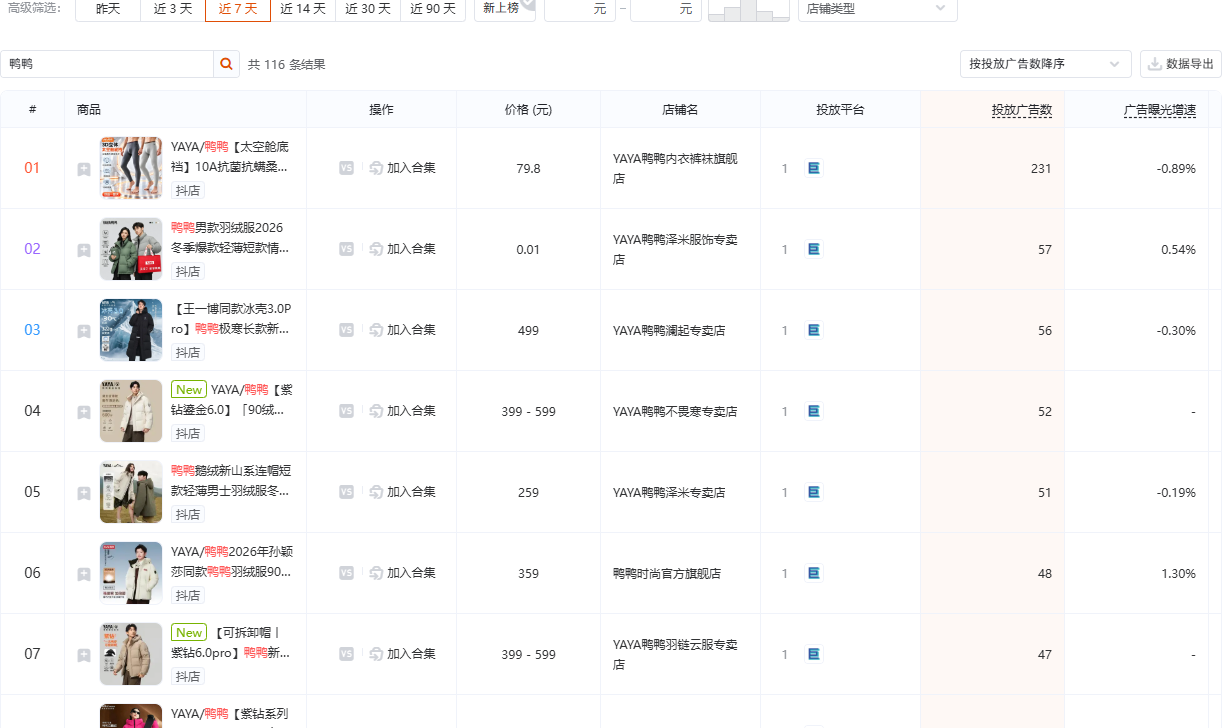This screenshot has height=728, width=1222.
Task: Bookmark the row 02 男款羽绒服2026 product
Action: [x=84, y=250]
